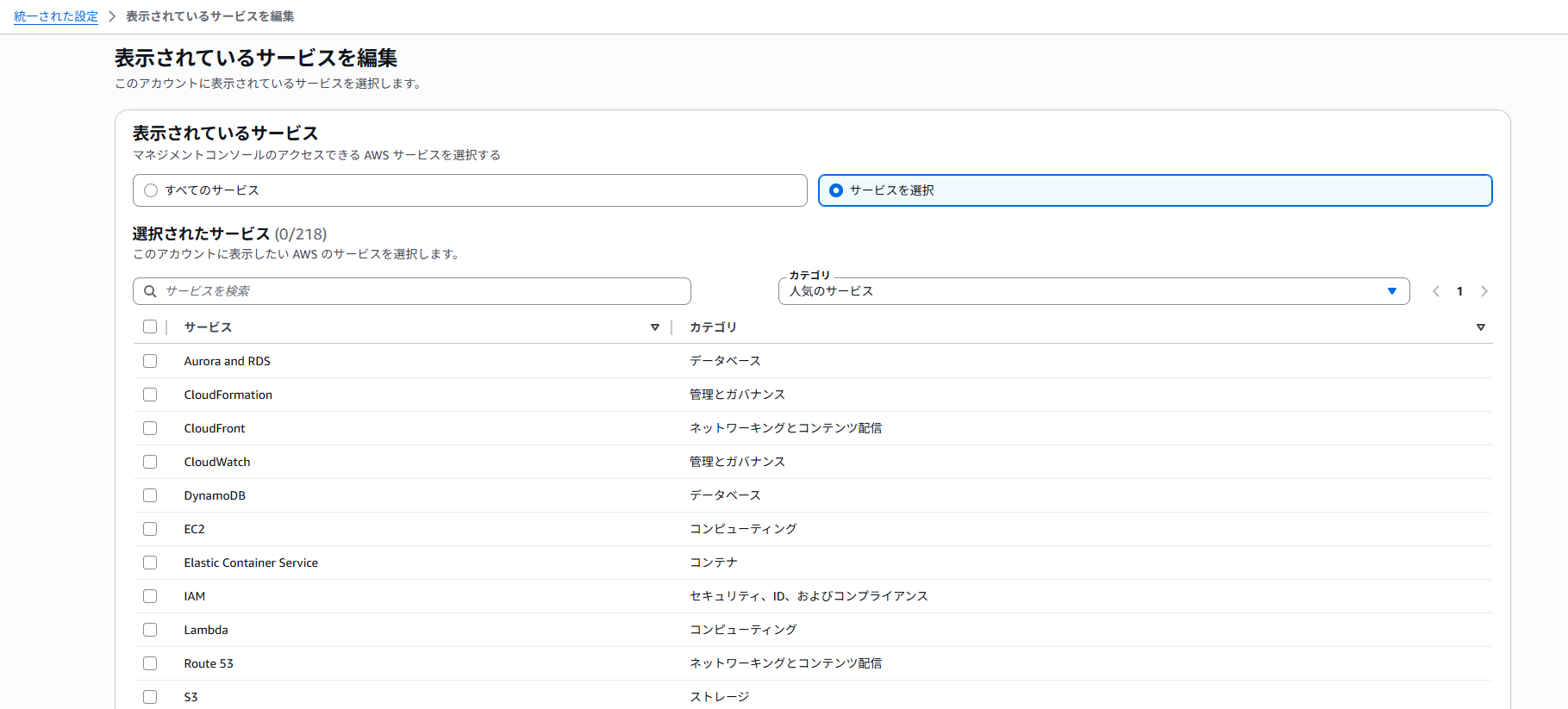This screenshot has height=709, width=1568.
Task: Check the DynamoDB checkbox
Action: pyautogui.click(x=150, y=495)
